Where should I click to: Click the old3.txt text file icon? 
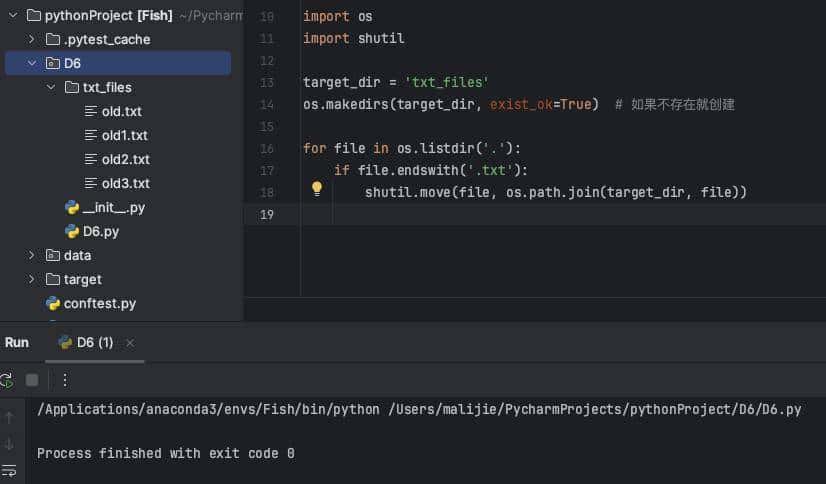(91, 183)
